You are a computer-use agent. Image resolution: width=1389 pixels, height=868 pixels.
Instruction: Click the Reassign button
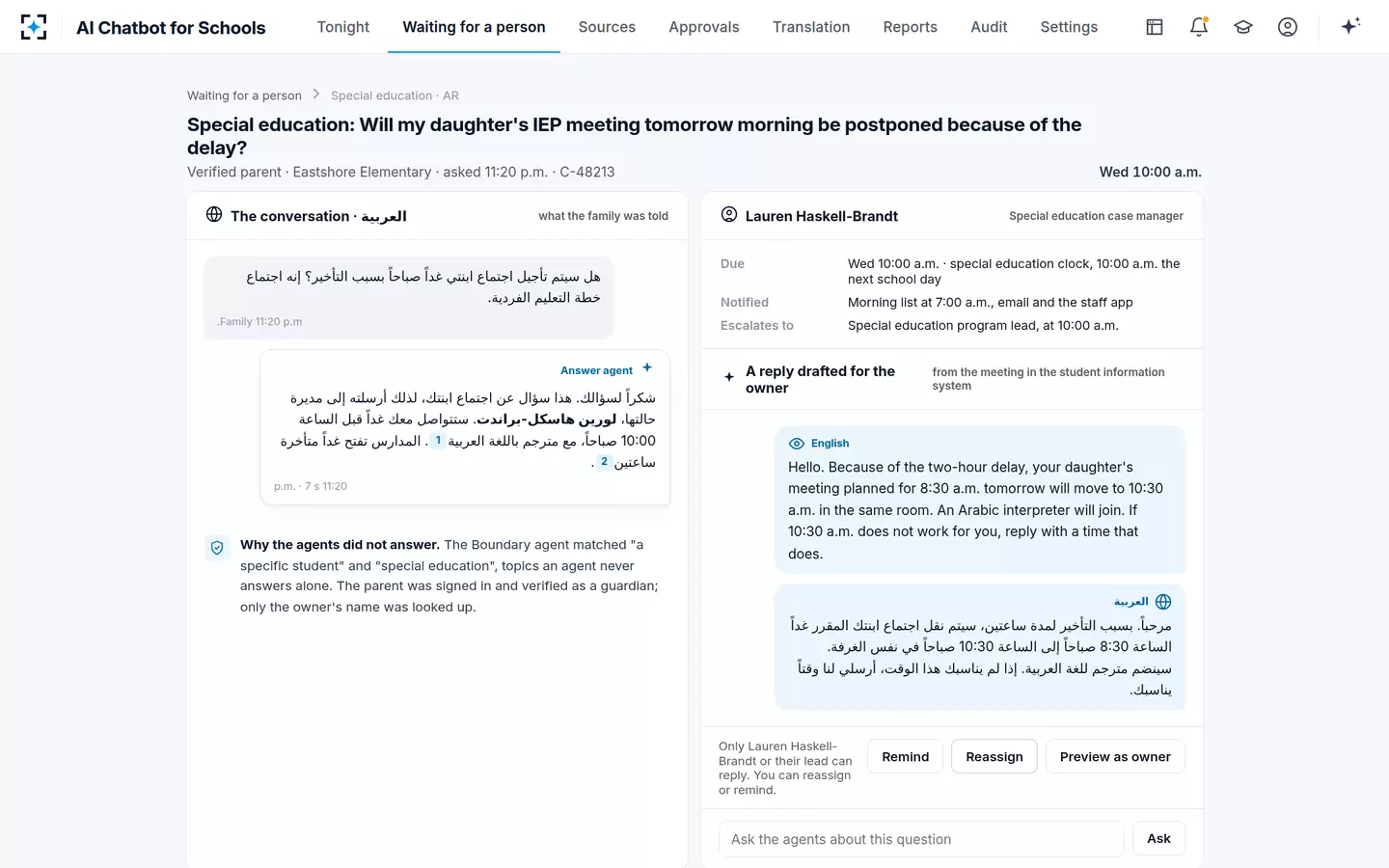pos(994,757)
